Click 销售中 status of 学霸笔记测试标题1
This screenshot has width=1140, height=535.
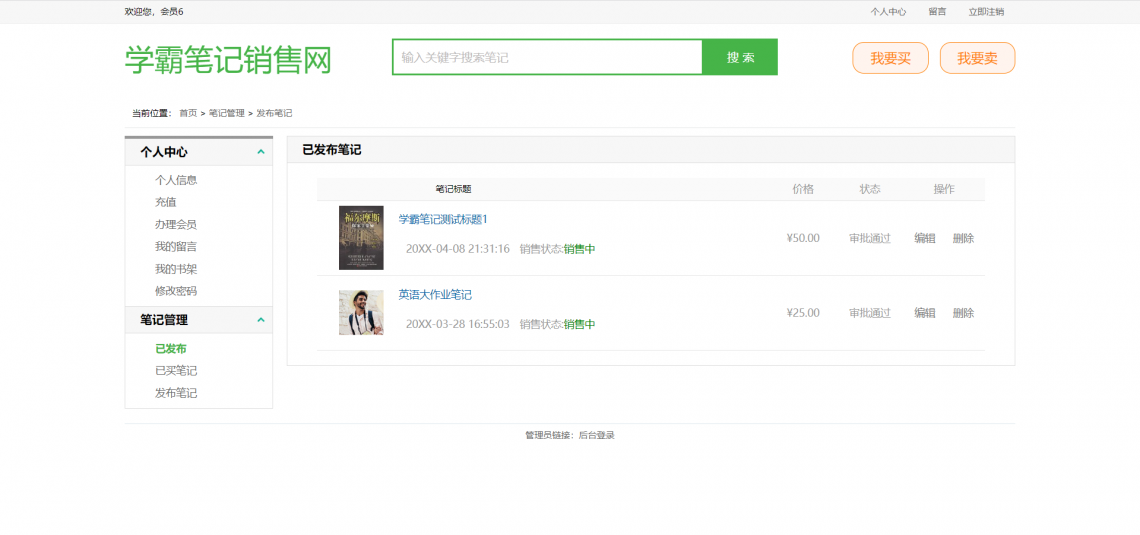point(579,249)
